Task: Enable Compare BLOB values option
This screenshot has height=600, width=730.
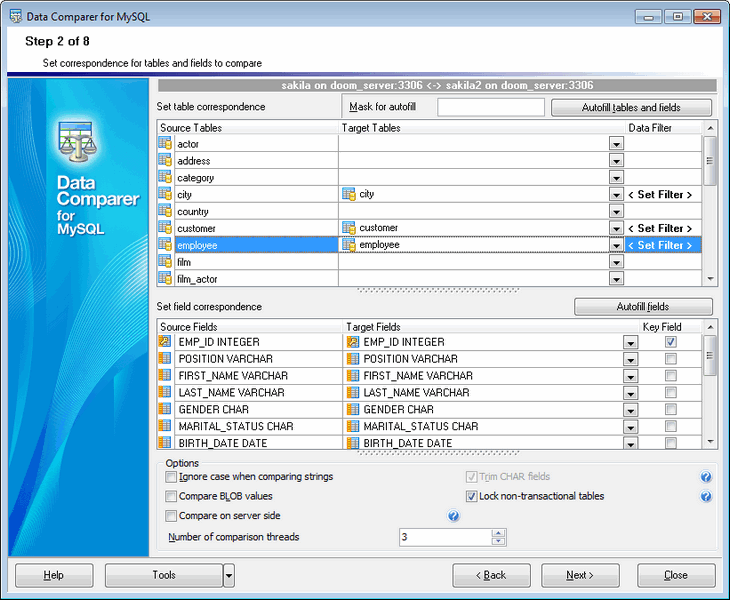Action: click(171, 496)
